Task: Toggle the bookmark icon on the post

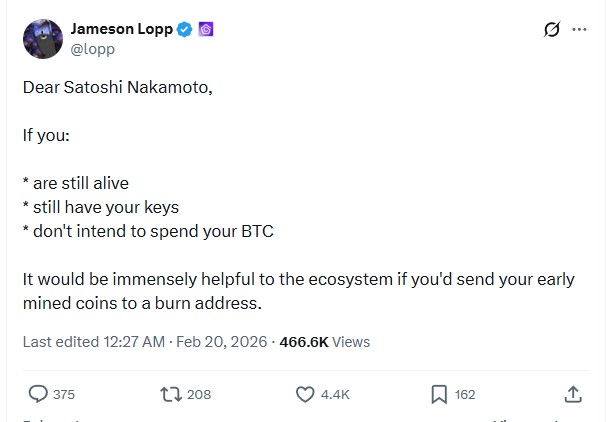Action: click(x=439, y=394)
